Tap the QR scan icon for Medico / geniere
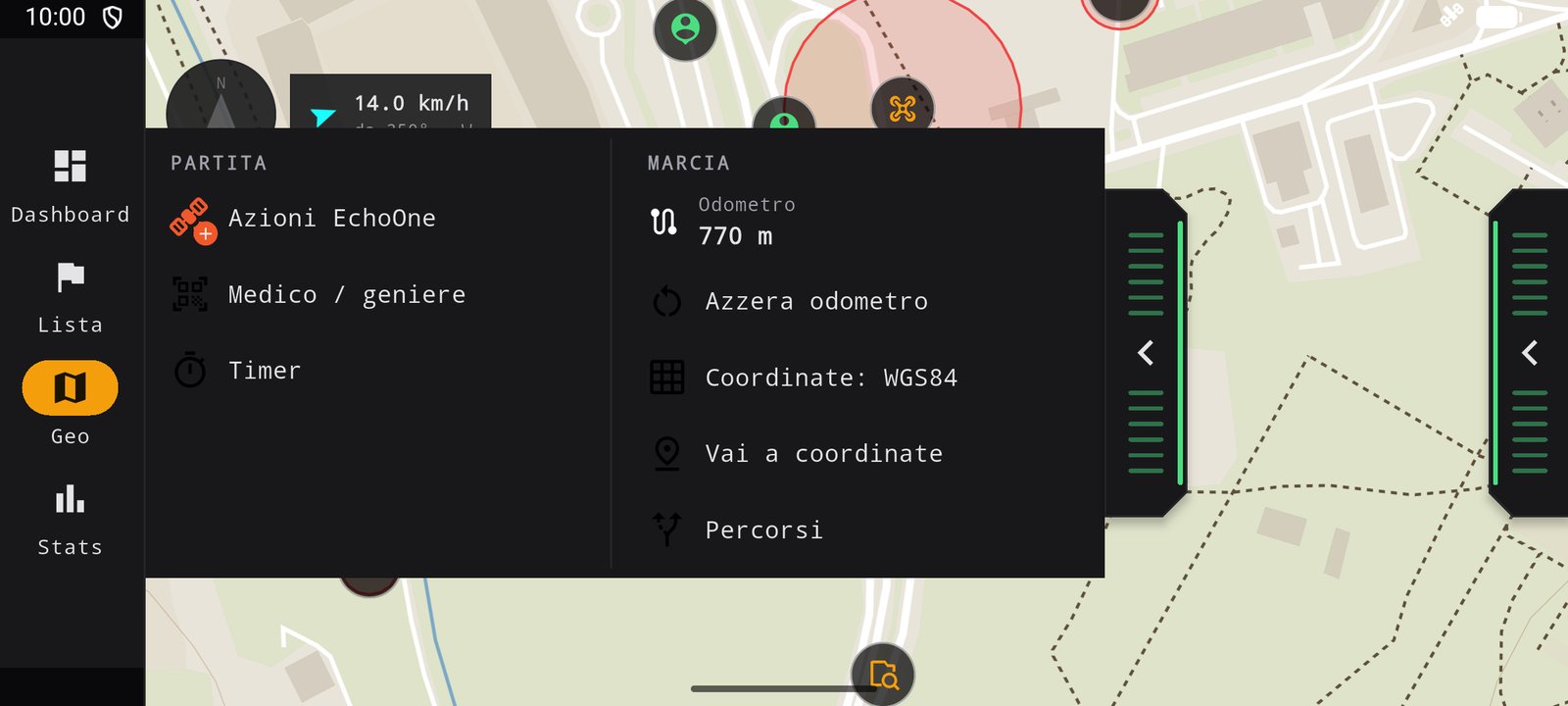 point(190,294)
